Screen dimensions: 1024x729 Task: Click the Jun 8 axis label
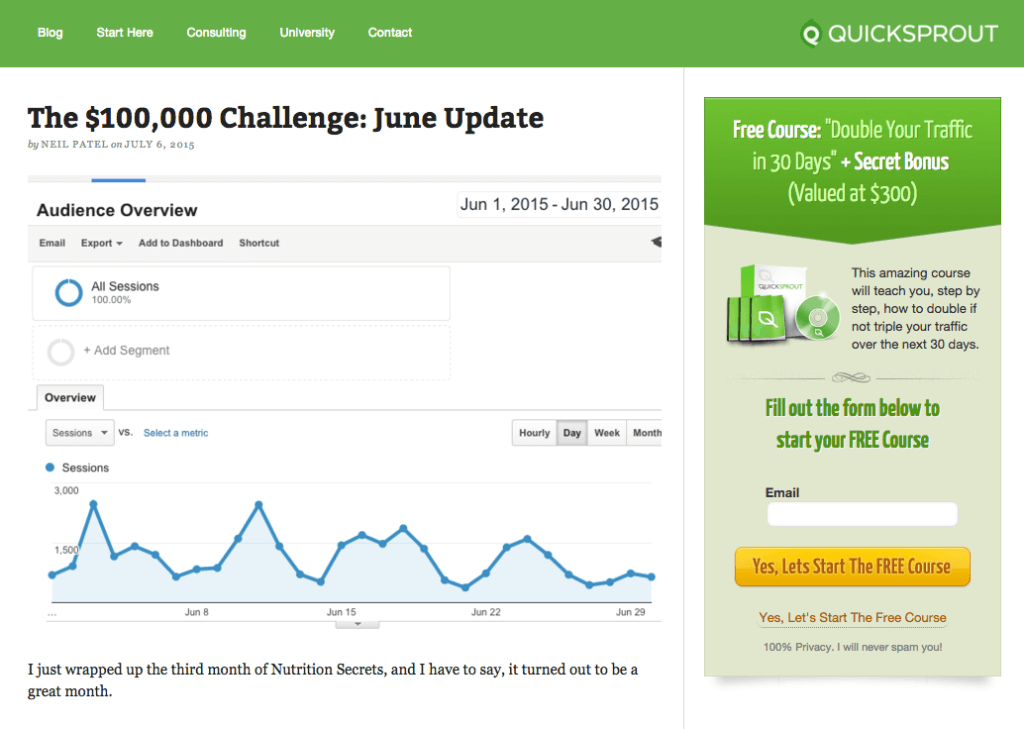click(197, 612)
